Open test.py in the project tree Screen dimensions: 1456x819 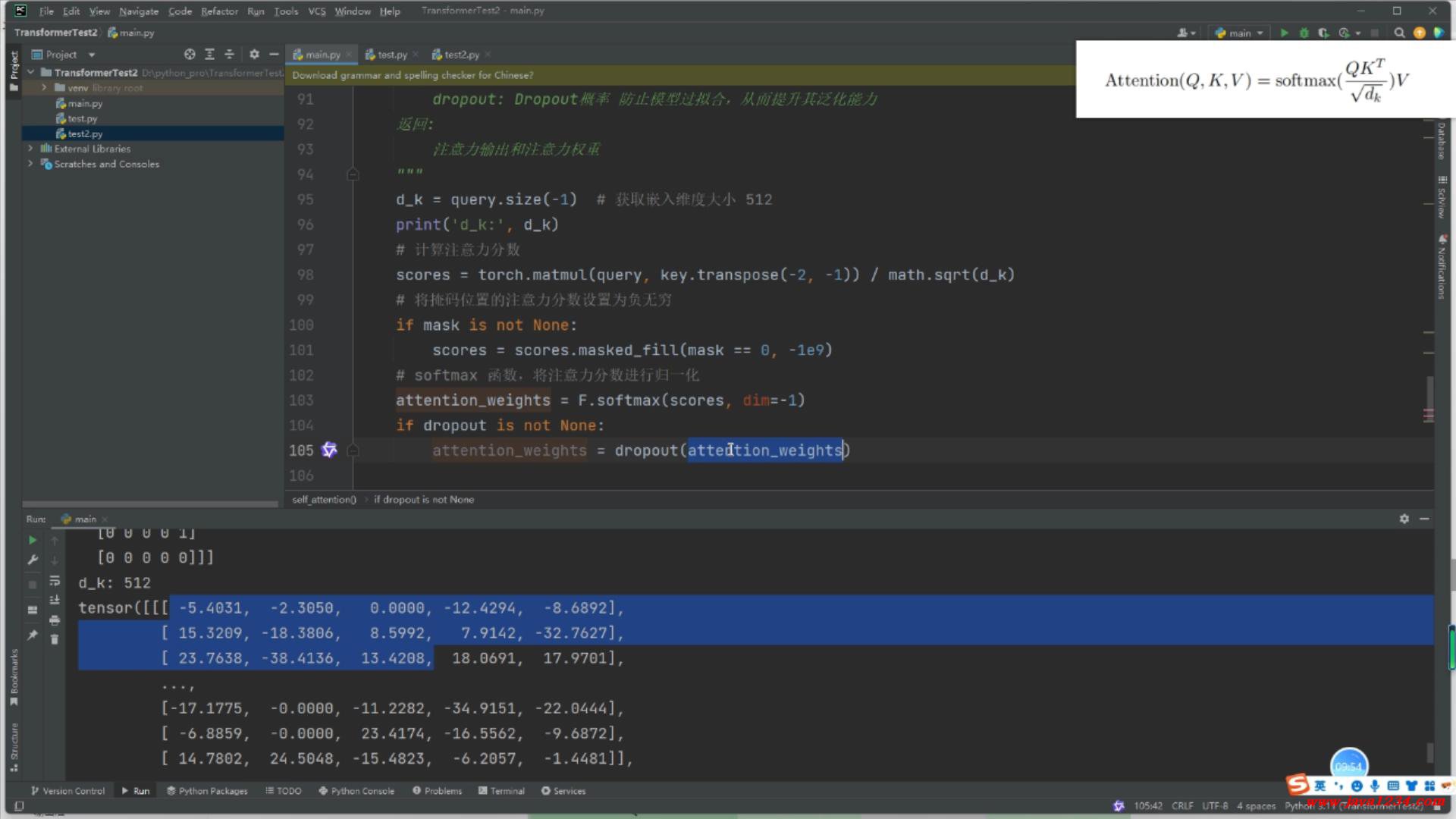coord(82,118)
